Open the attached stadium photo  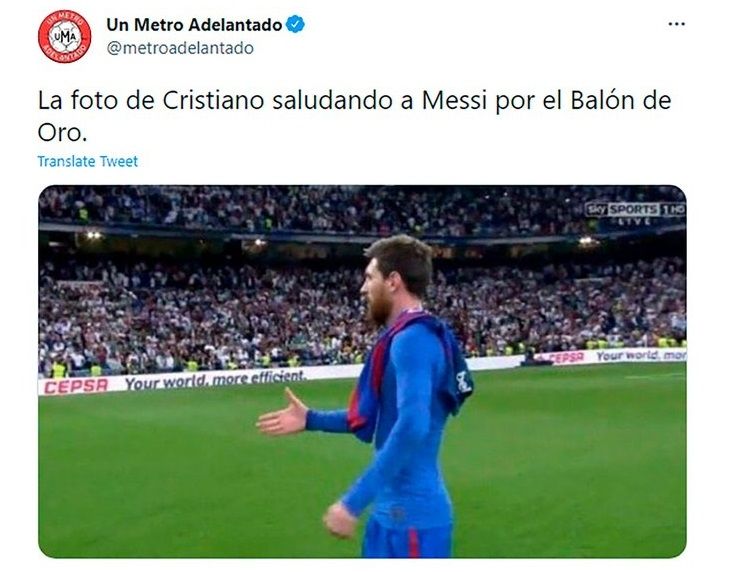362,371
